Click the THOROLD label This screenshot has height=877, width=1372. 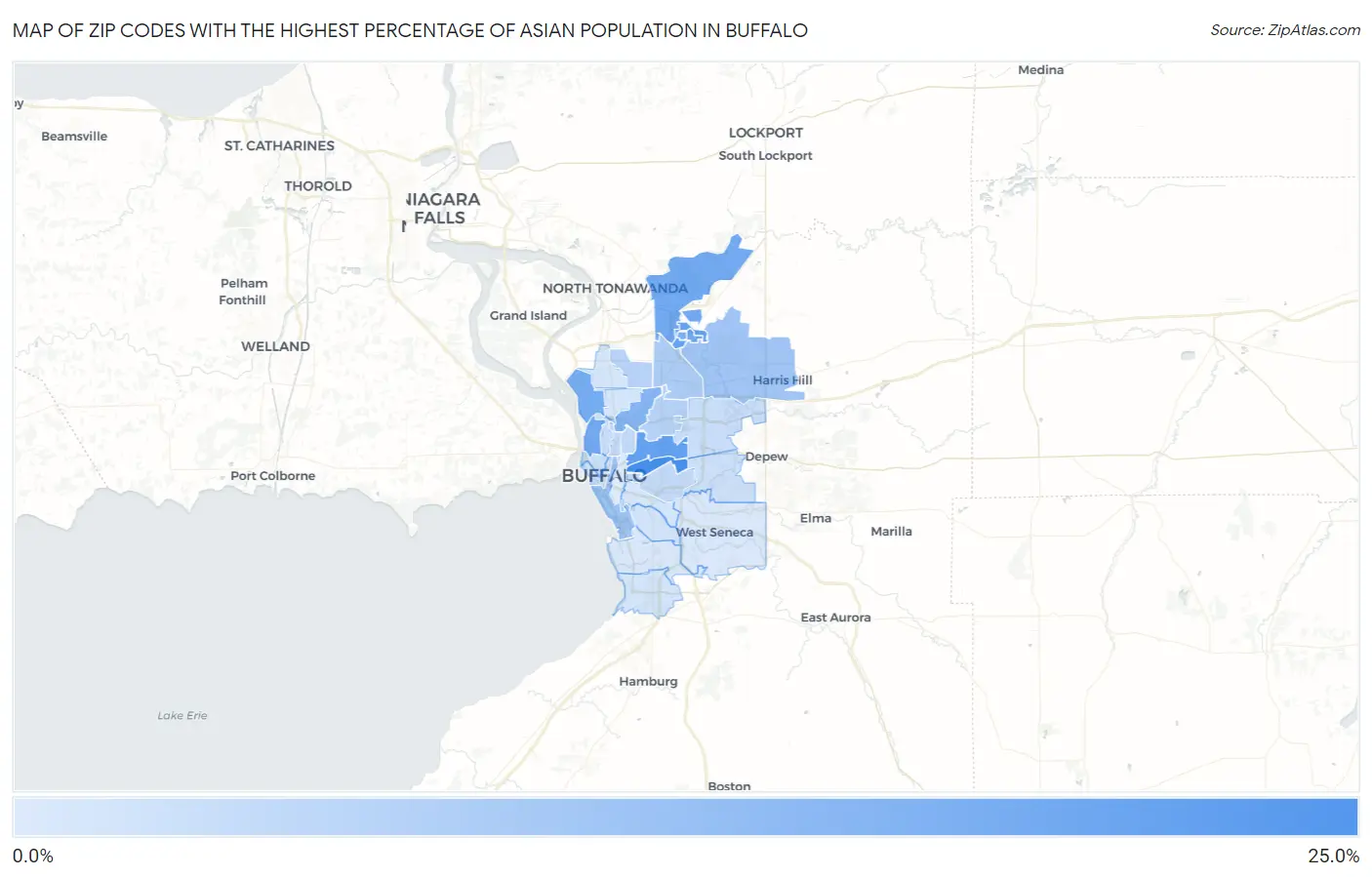pyautogui.click(x=318, y=186)
